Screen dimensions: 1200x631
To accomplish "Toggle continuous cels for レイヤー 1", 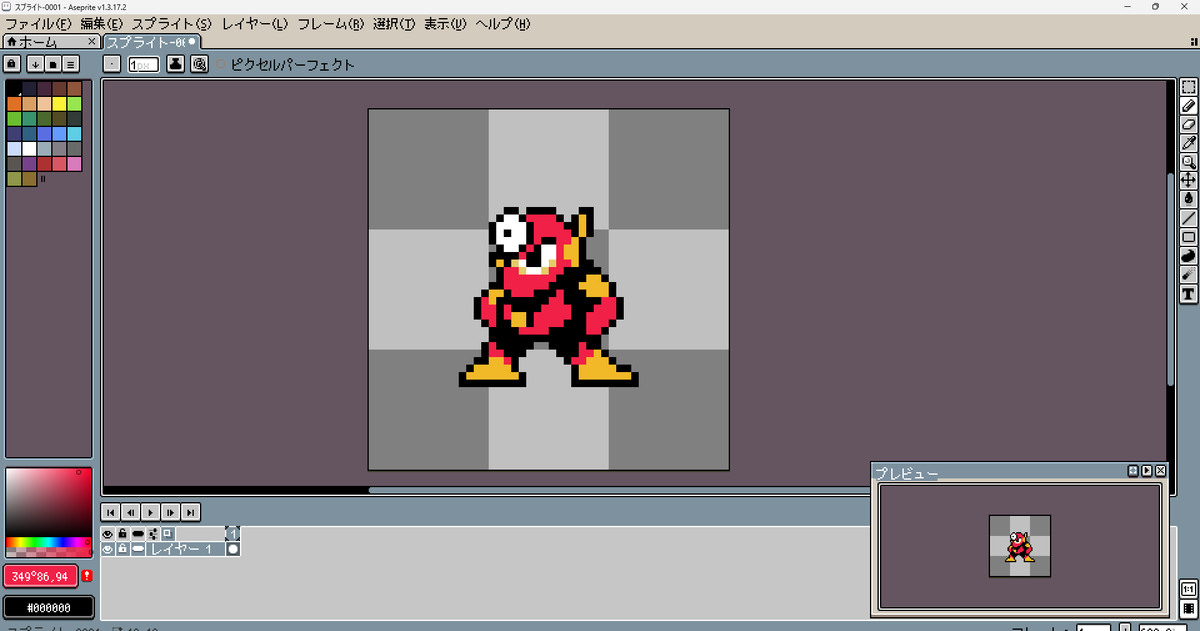I will tap(138, 549).
